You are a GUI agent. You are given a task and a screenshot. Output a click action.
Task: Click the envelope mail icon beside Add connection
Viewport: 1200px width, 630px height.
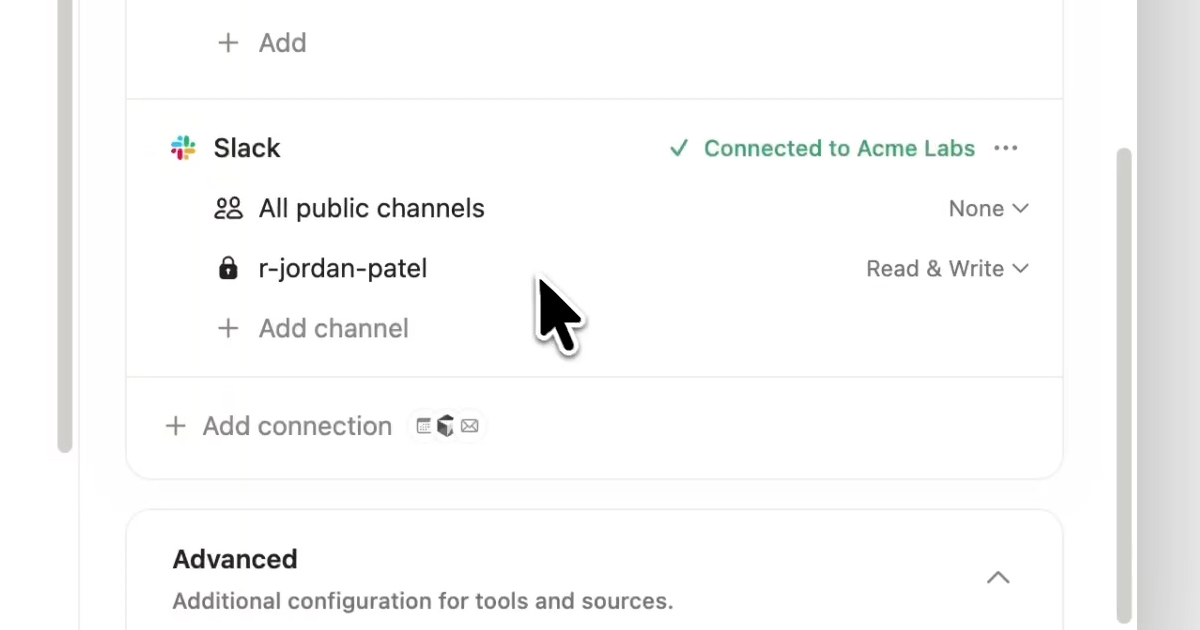point(469,426)
